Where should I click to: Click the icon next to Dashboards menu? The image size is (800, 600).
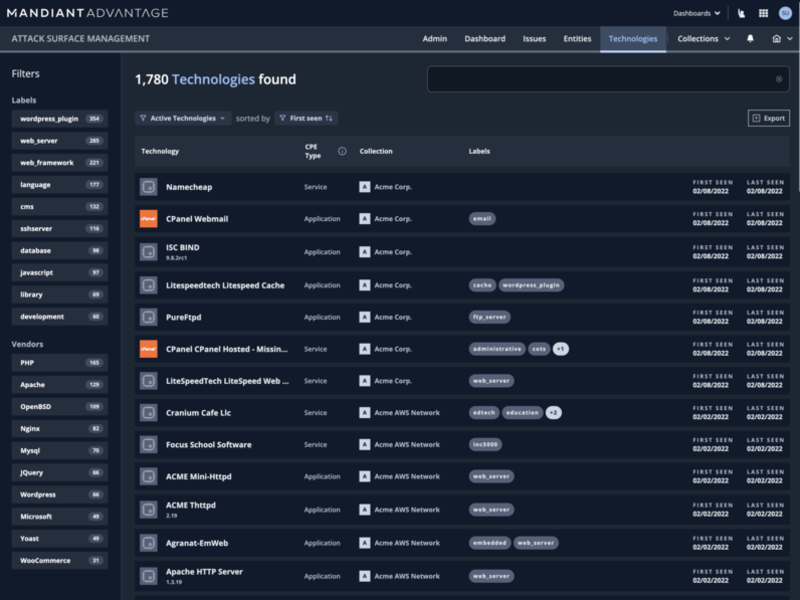[x=741, y=13]
